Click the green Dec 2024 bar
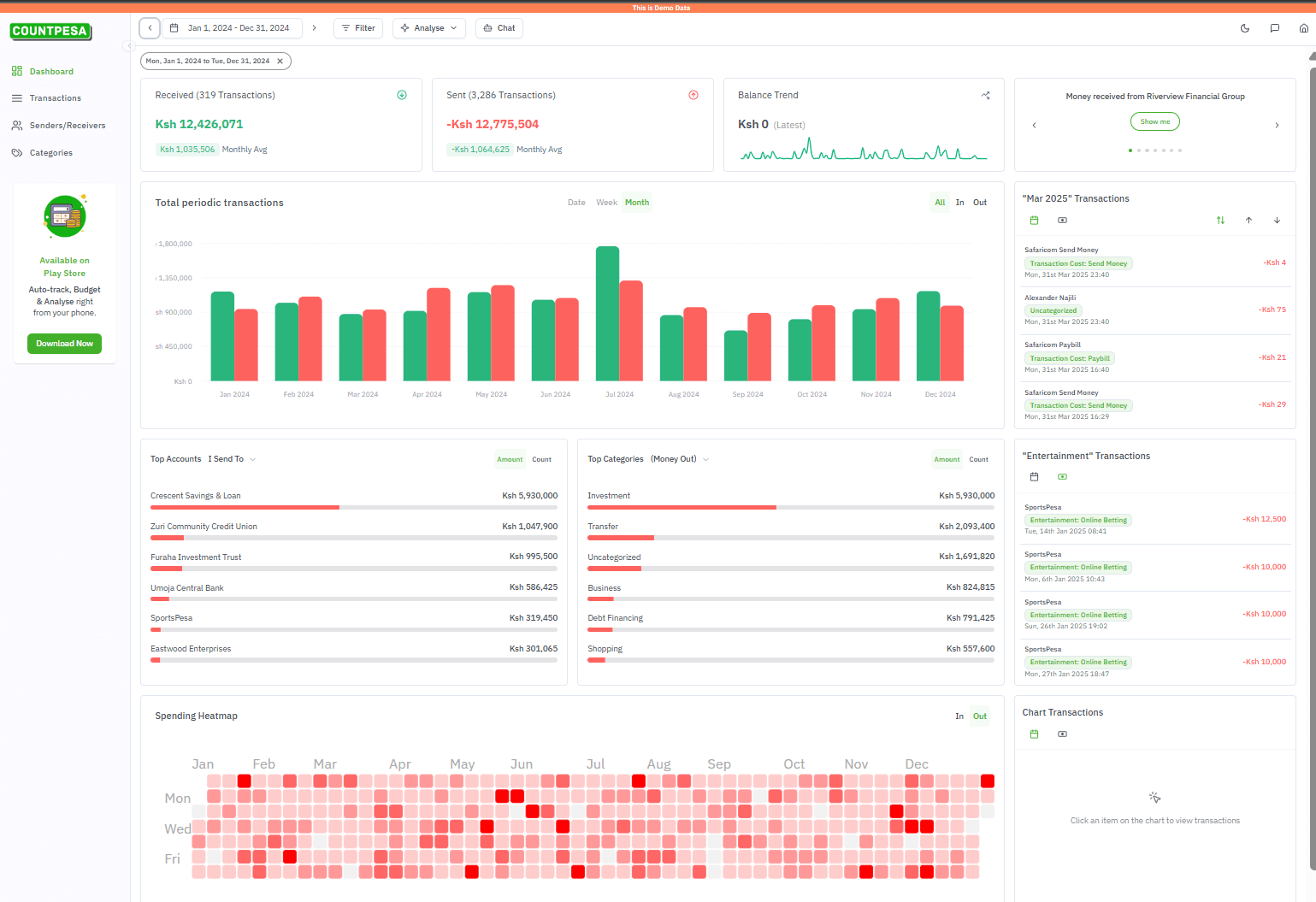The image size is (1316, 902). click(928, 336)
